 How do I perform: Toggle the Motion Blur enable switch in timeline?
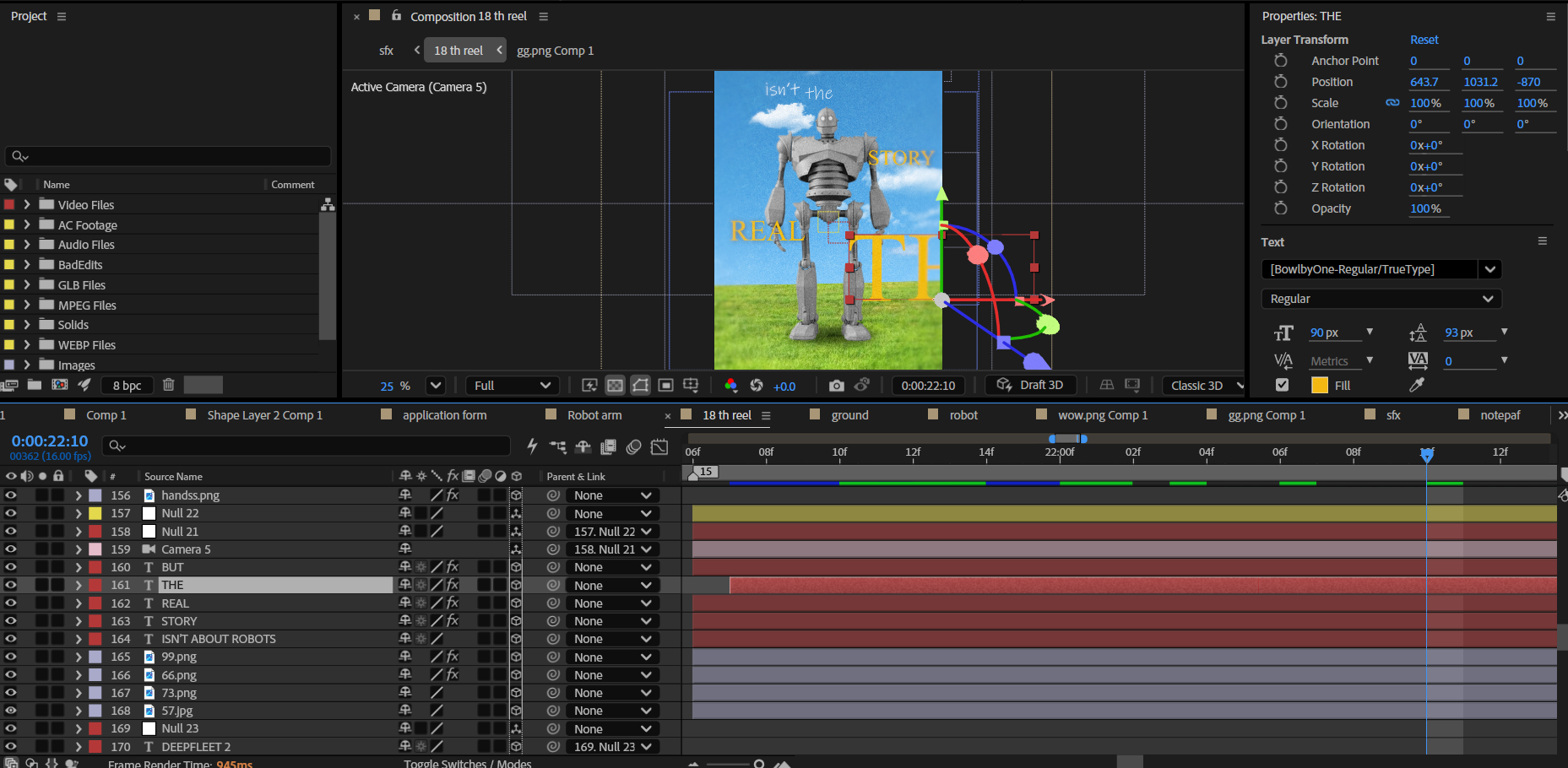[x=633, y=446]
